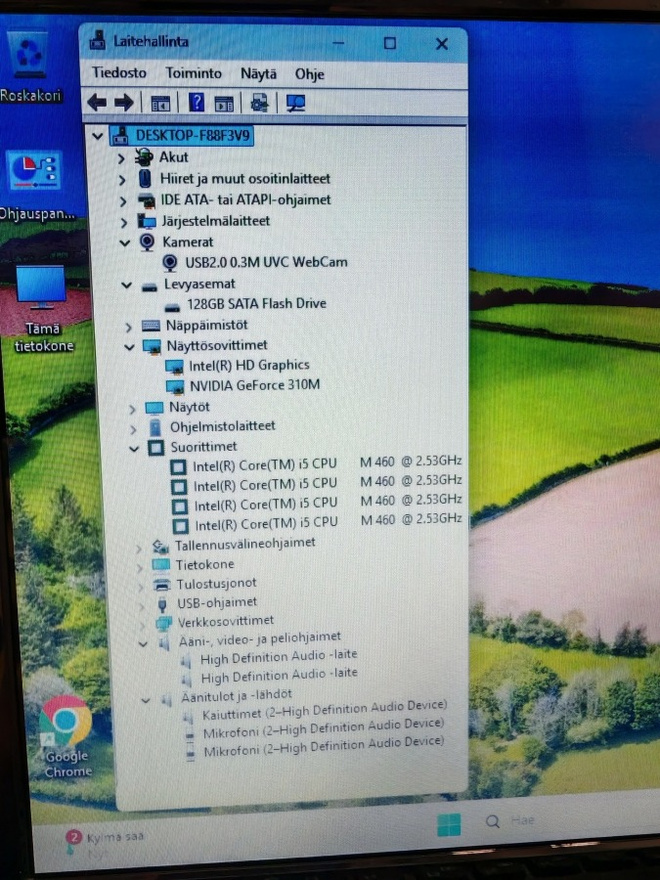Collapse the Näyttösovittimet category

point(129,347)
